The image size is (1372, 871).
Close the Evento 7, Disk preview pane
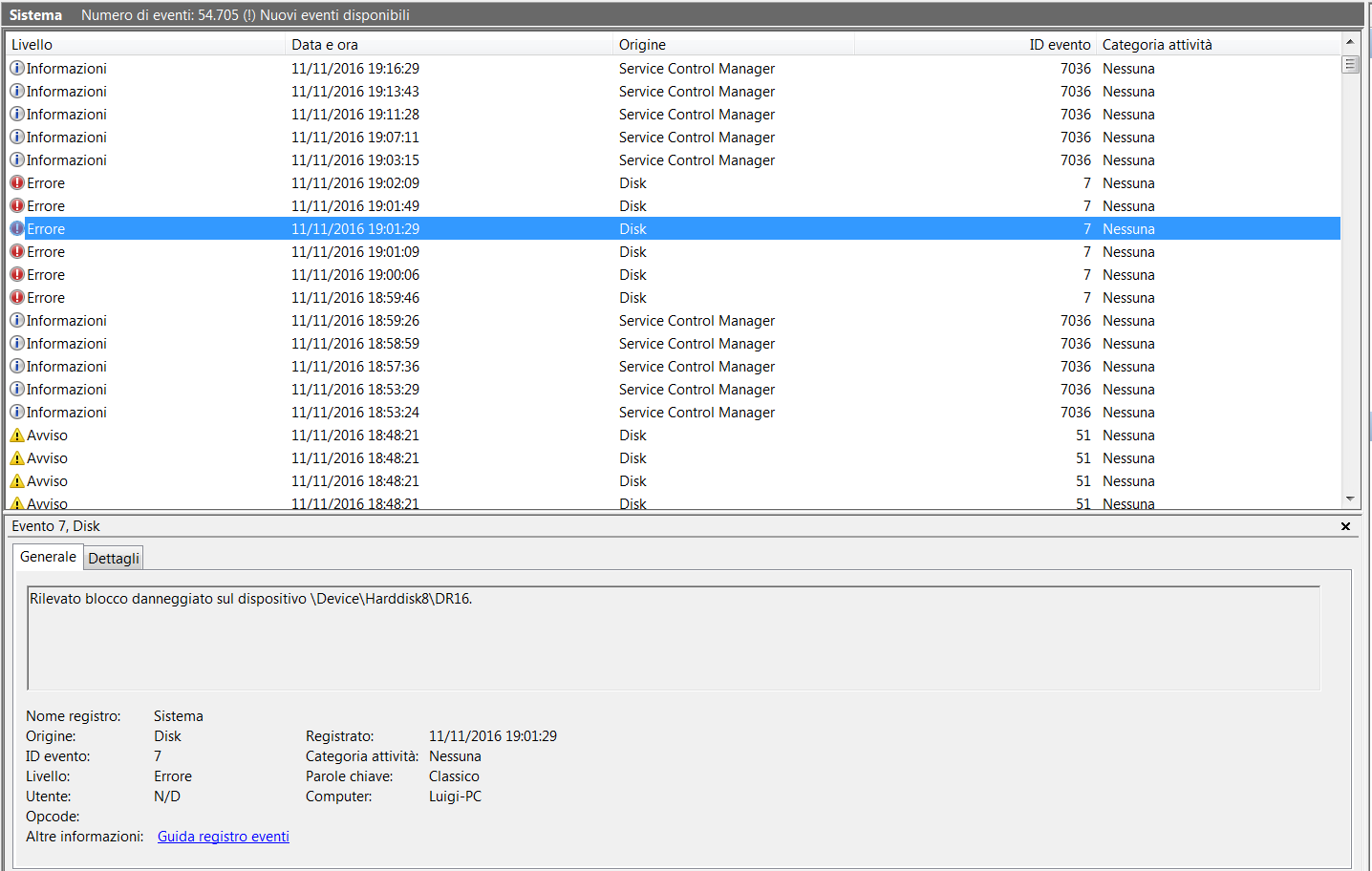pyautogui.click(x=1345, y=526)
